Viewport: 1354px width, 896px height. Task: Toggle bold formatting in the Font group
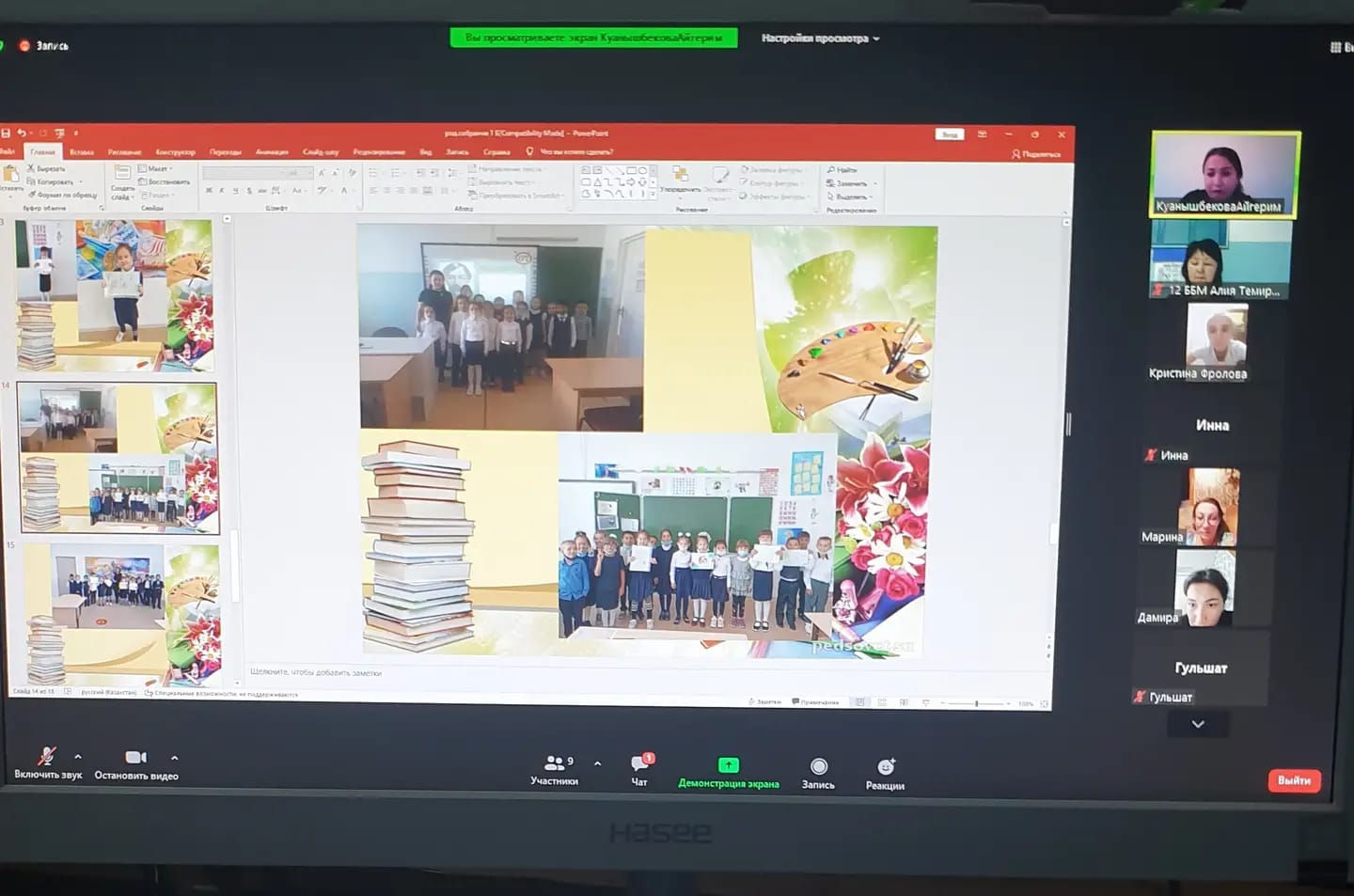coord(209,191)
